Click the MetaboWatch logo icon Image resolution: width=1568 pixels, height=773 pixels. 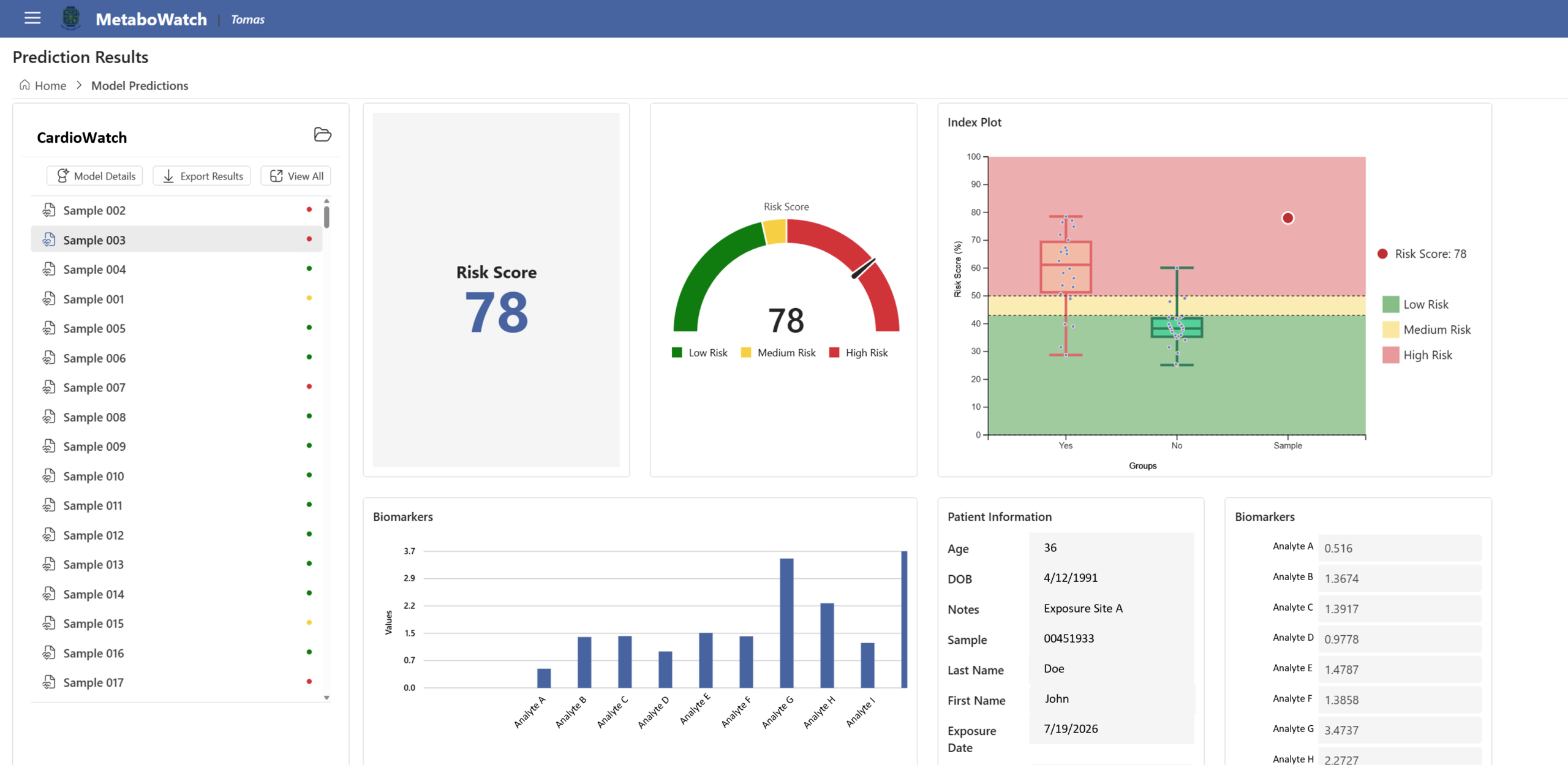click(71, 18)
